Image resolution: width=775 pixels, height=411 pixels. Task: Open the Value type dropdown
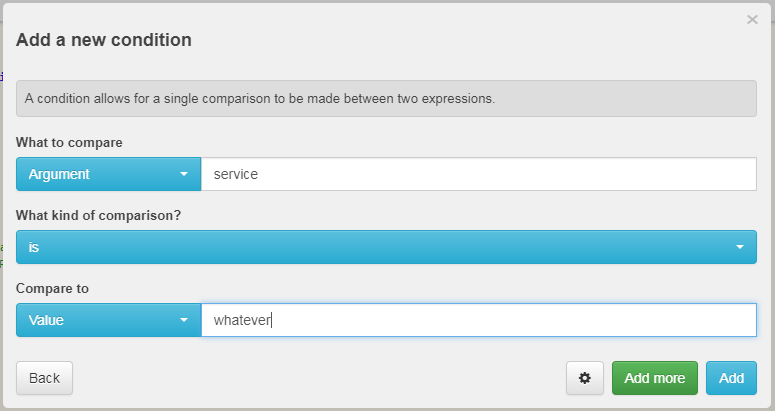pyautogui.click(x=108, y=320)
